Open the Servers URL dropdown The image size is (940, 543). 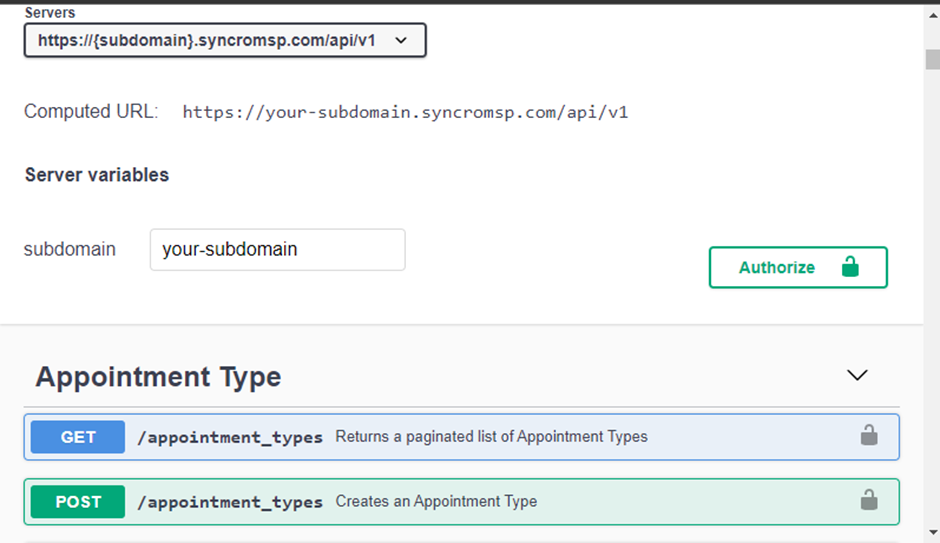225,40
